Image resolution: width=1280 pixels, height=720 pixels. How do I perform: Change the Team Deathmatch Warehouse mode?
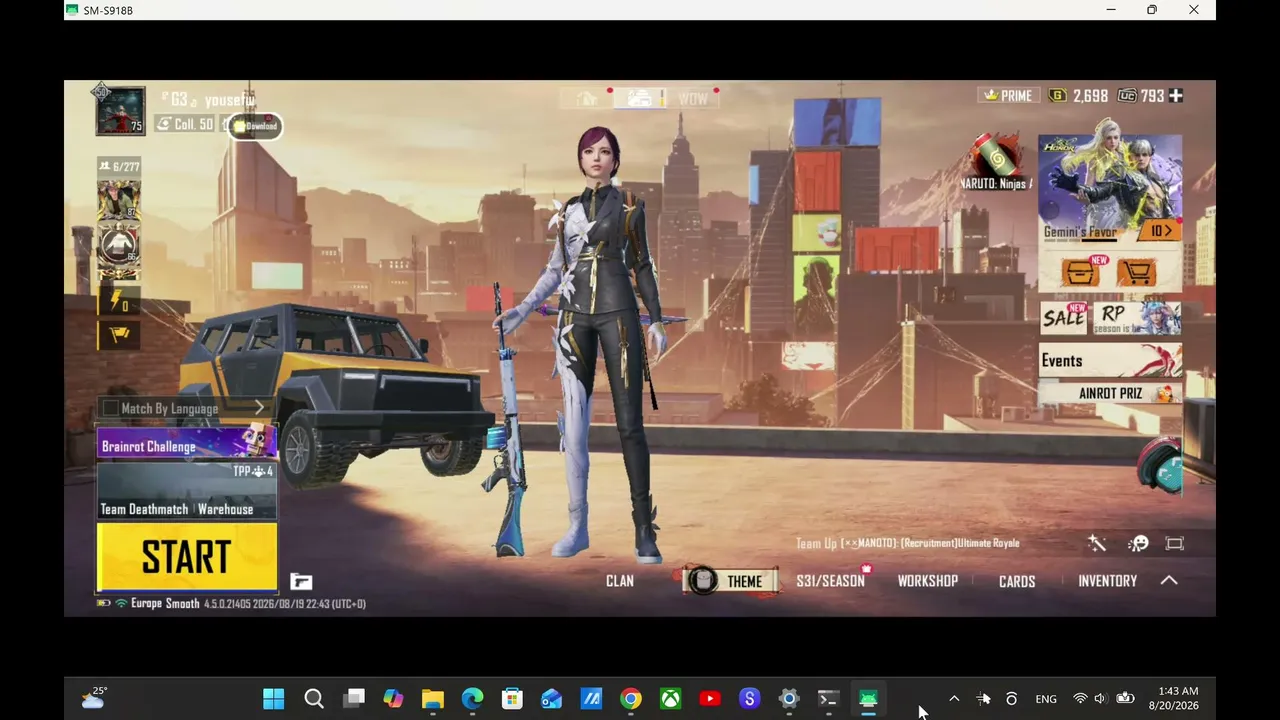pos(186,491)
